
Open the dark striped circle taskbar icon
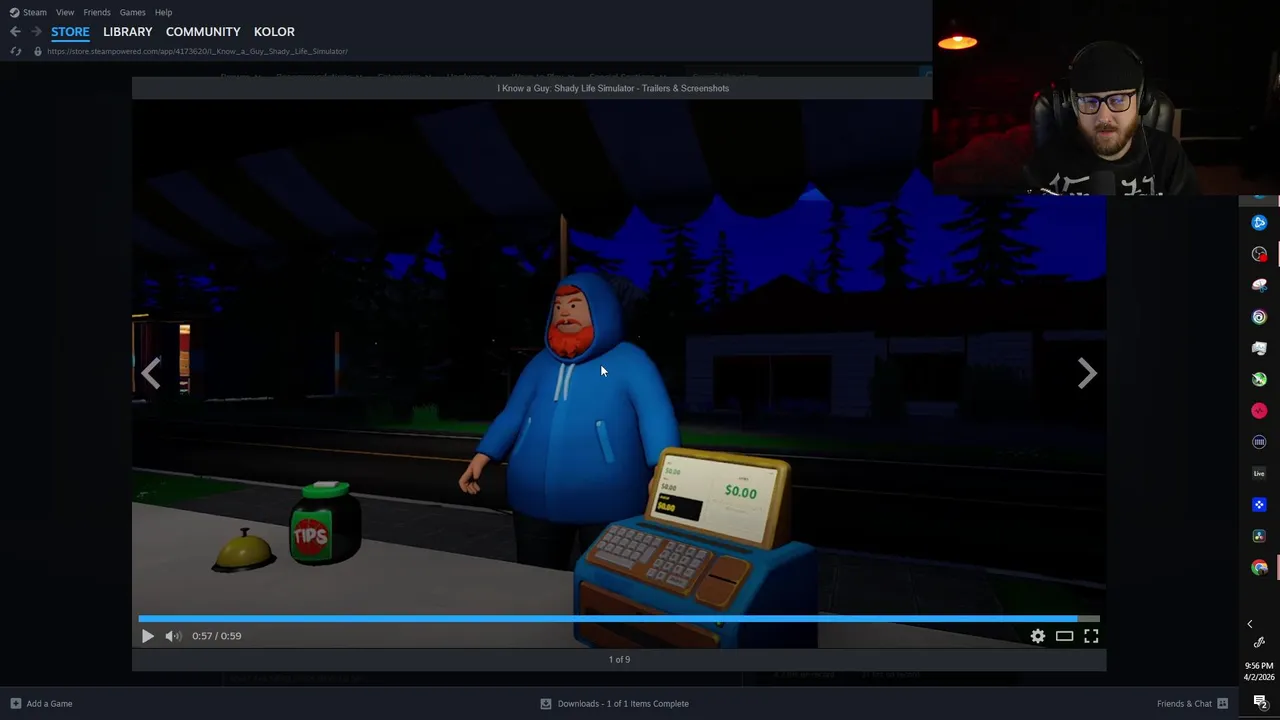point(1259,442)
